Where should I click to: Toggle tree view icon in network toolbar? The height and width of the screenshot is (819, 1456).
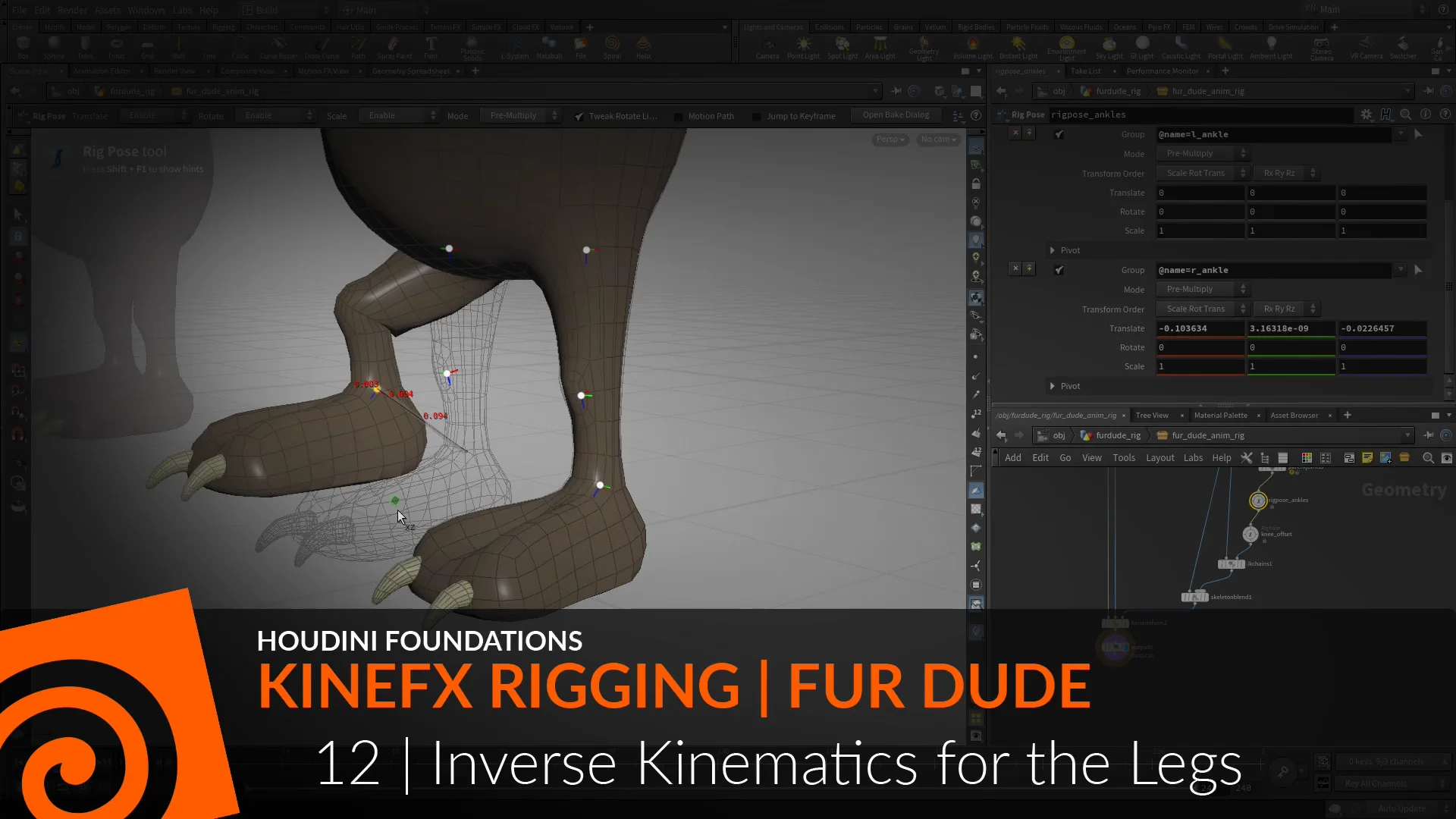(1264, 458)
